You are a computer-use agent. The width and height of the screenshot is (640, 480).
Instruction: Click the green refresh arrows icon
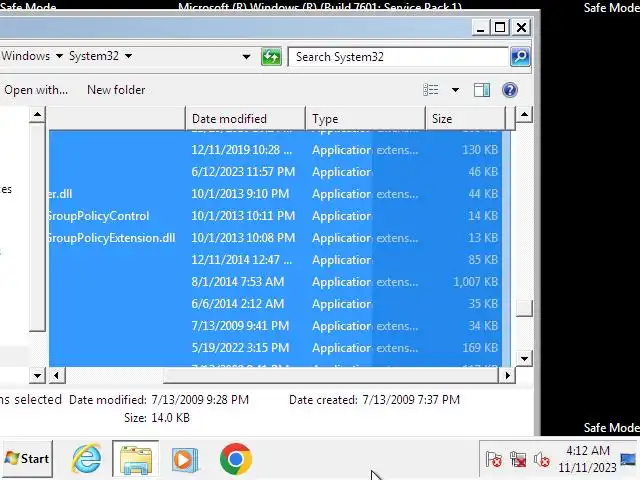point(271,57)
